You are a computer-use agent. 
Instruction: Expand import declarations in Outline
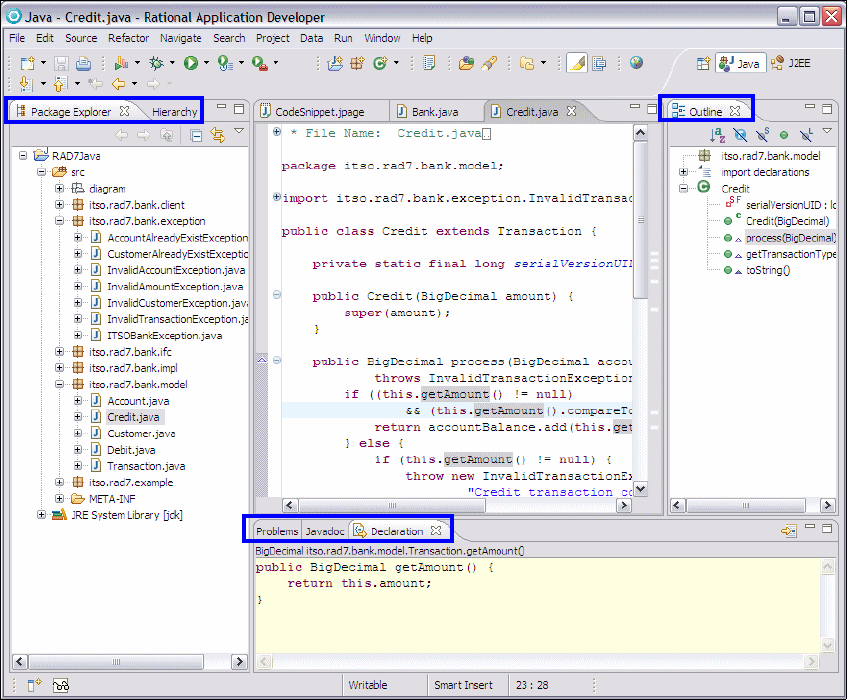tap(684, 172)
